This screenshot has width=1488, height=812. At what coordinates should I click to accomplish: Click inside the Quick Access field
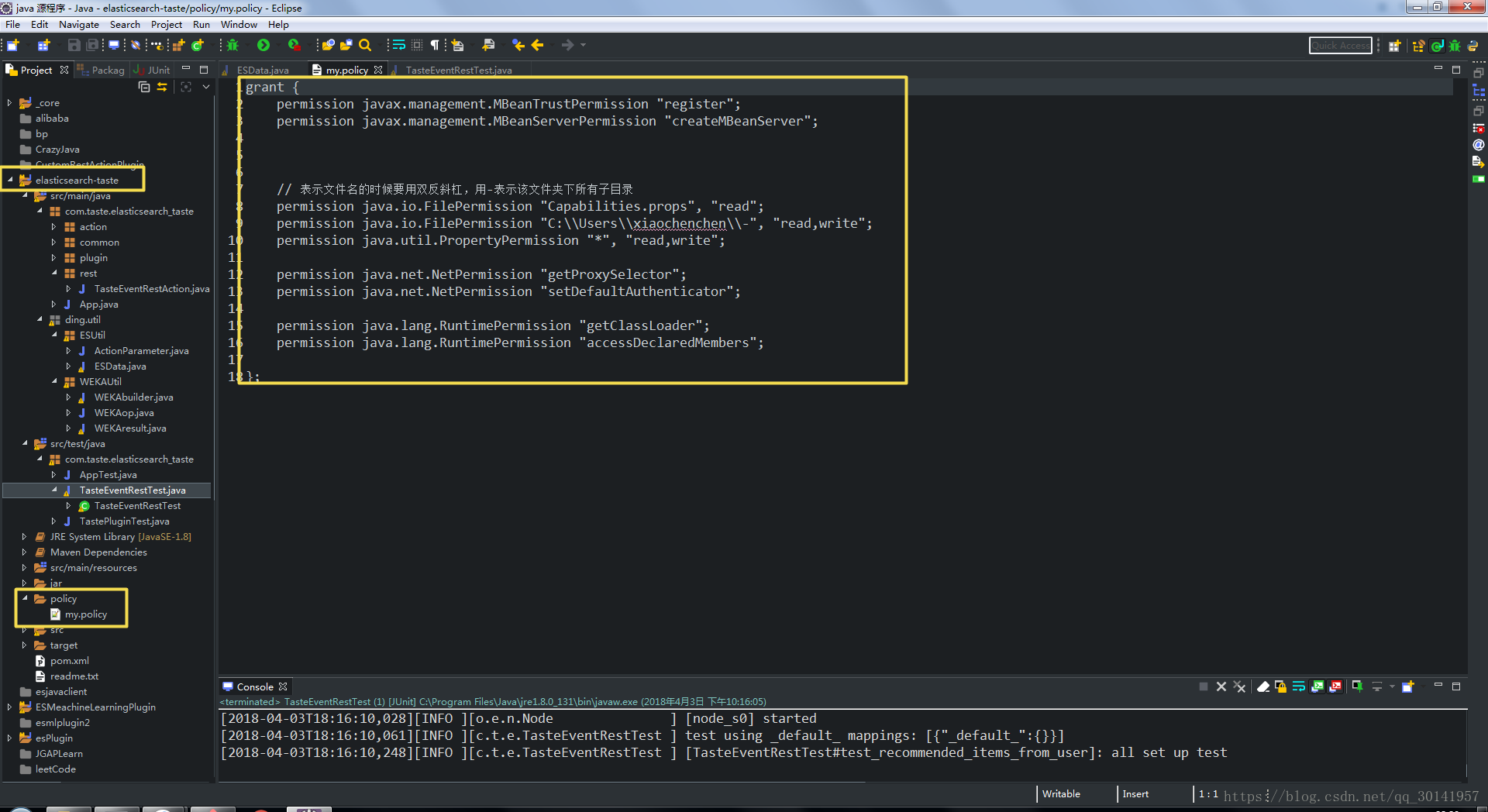click(x=1340, y=46)
